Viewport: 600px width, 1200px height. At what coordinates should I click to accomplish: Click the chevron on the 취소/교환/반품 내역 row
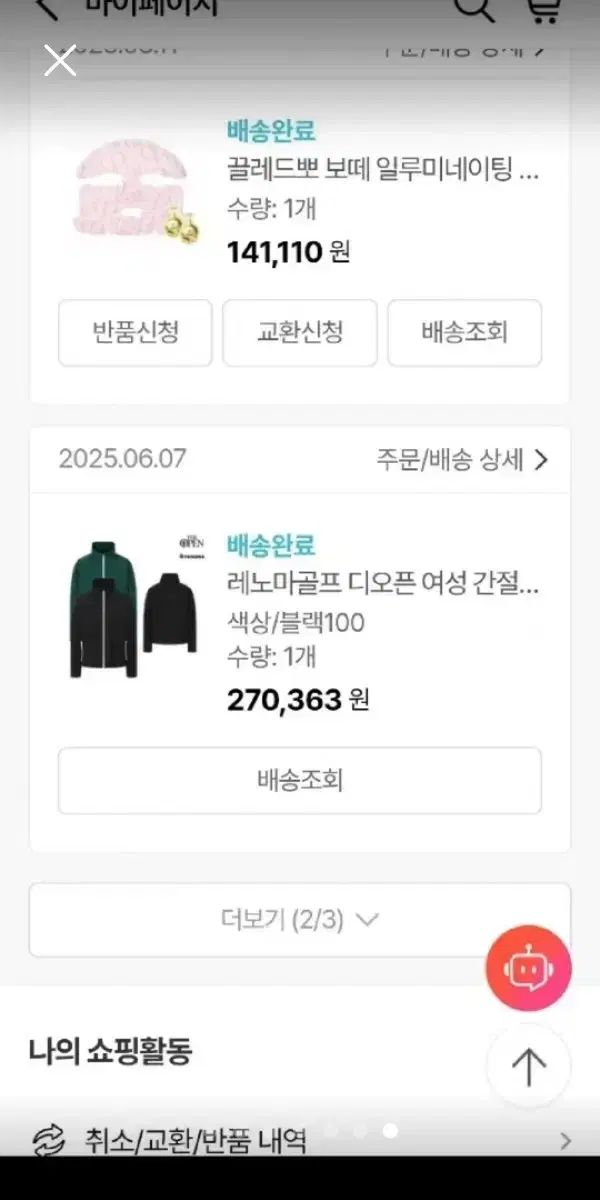pos(565,1140)
